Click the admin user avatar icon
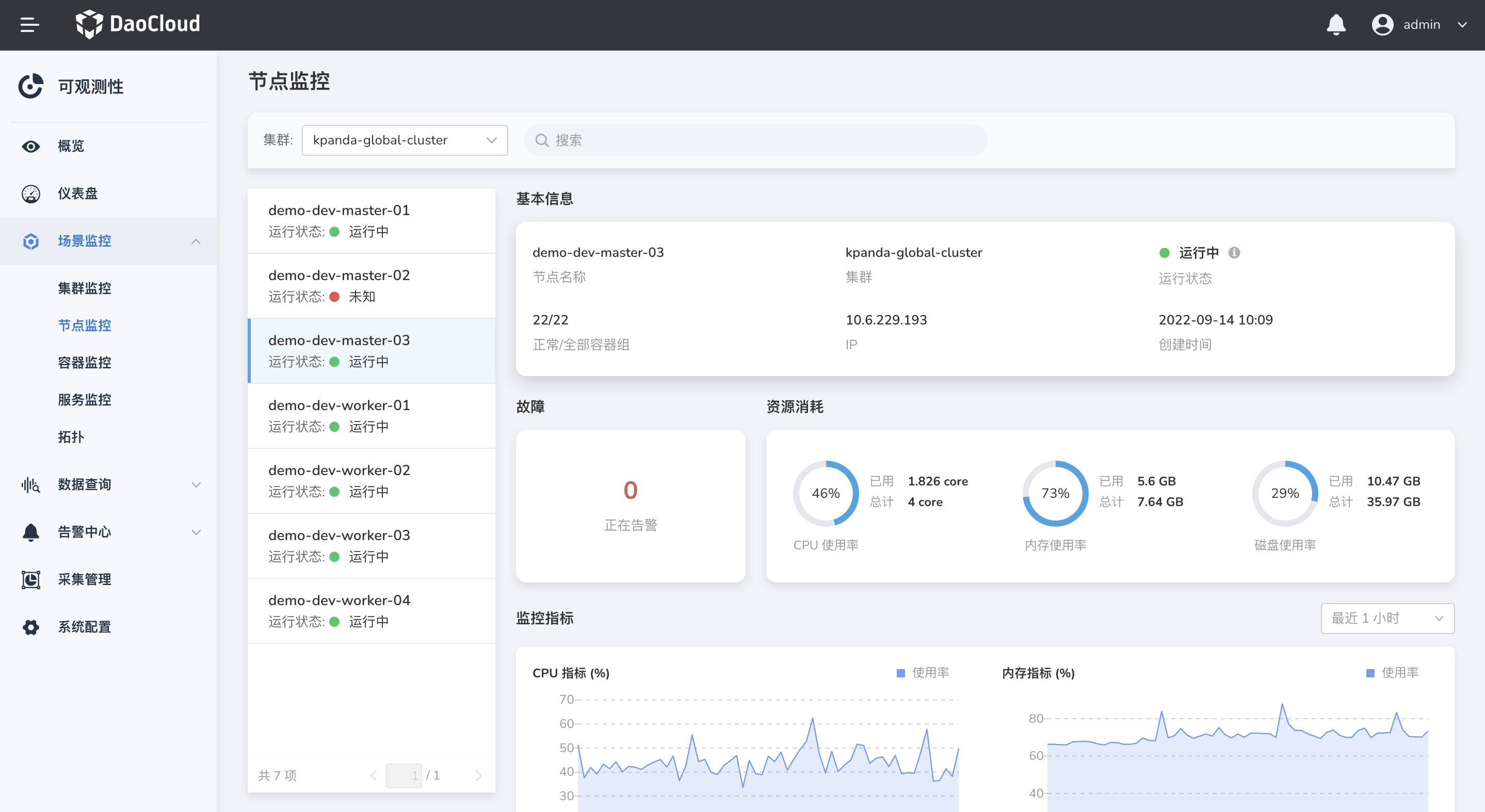 coord(1382,25)
